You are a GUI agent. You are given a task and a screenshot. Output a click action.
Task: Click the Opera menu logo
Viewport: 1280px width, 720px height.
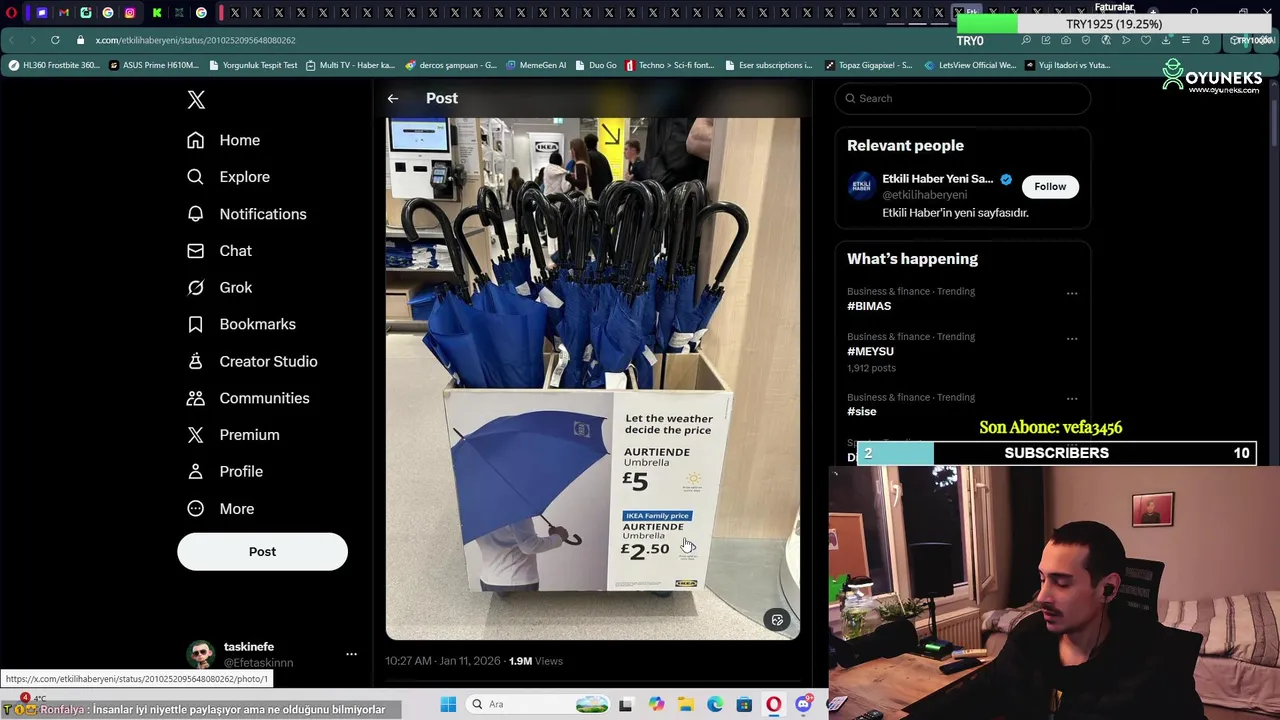point(11,13)
